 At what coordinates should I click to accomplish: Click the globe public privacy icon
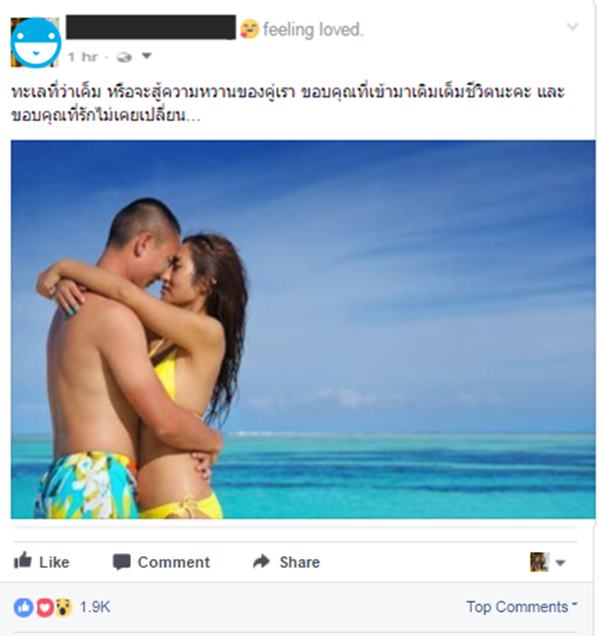(x=124, y=57)
